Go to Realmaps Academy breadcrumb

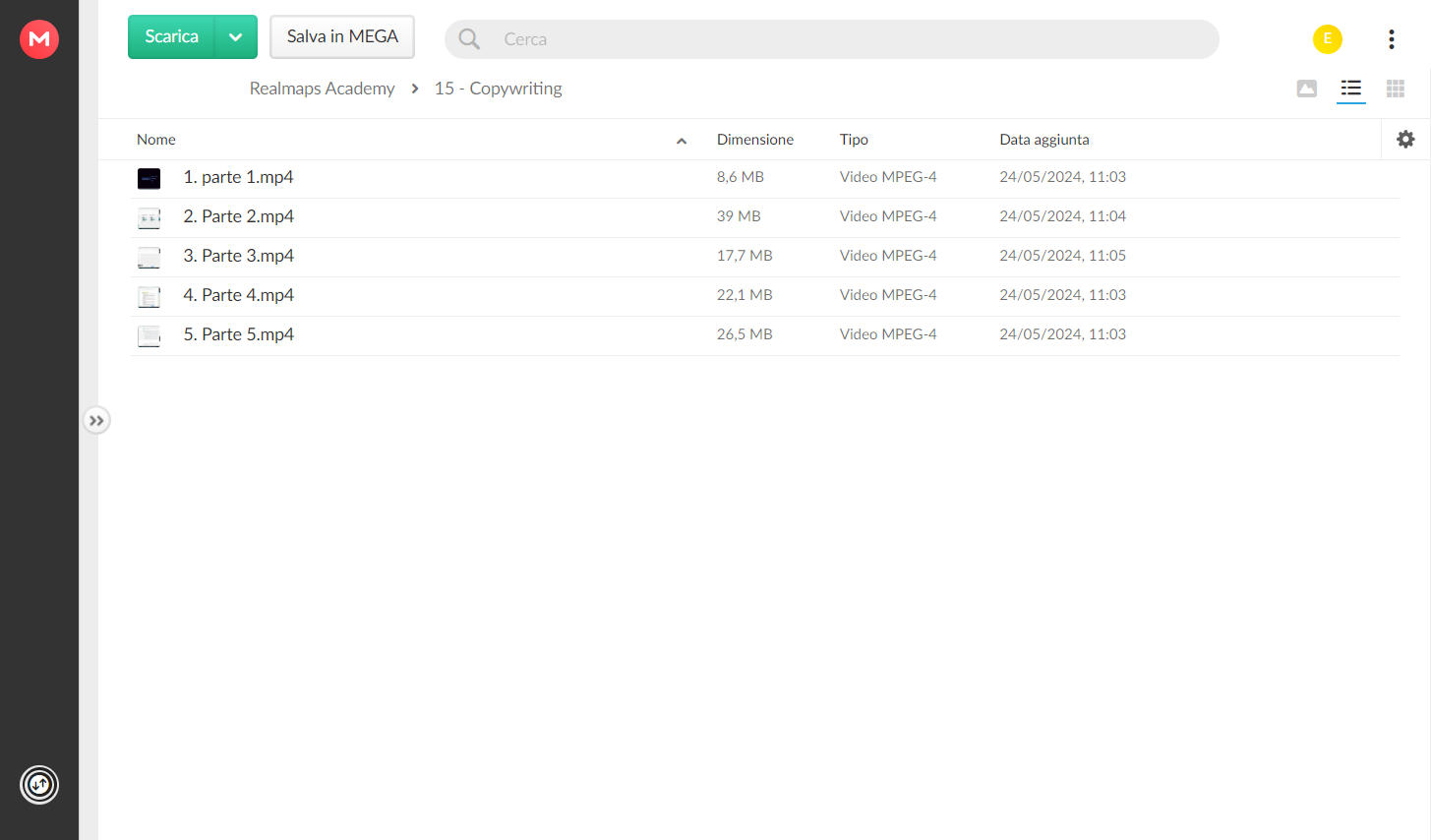322,89
